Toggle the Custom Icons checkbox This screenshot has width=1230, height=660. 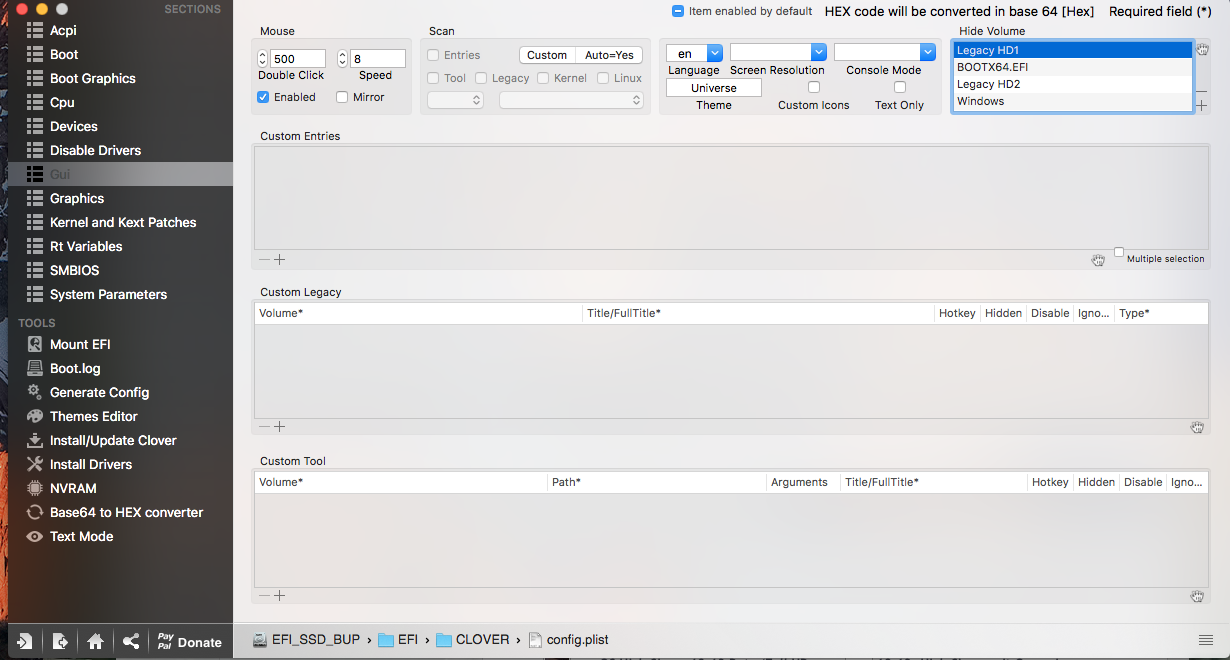point(814,87)
